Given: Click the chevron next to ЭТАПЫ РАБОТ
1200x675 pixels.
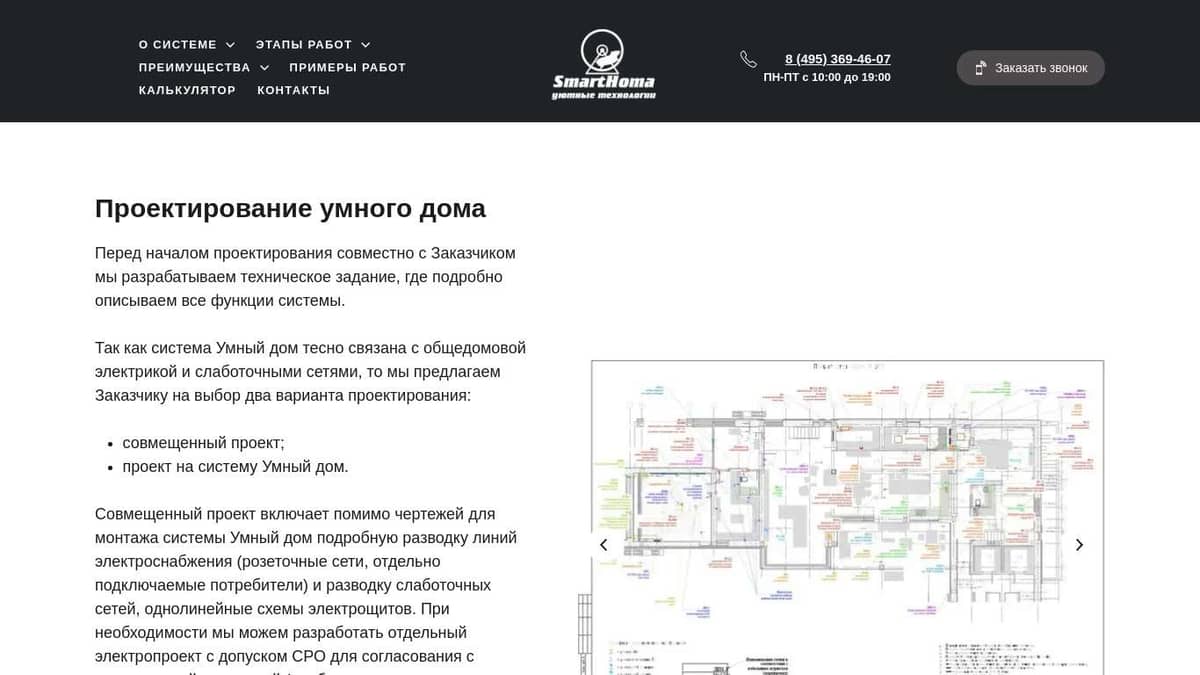Looking at the screenshot, I should pos(365,44).
